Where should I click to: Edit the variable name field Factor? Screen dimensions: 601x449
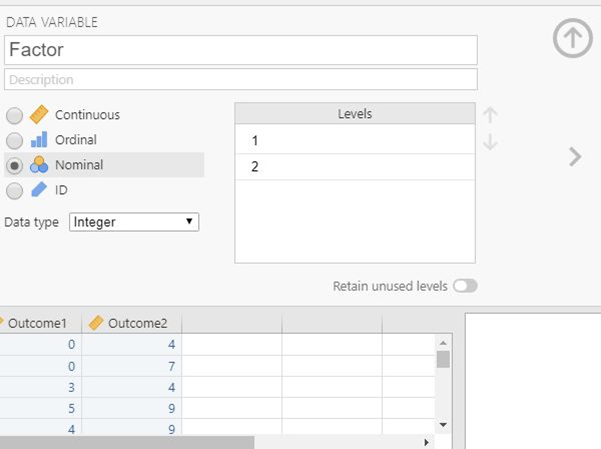241,50
